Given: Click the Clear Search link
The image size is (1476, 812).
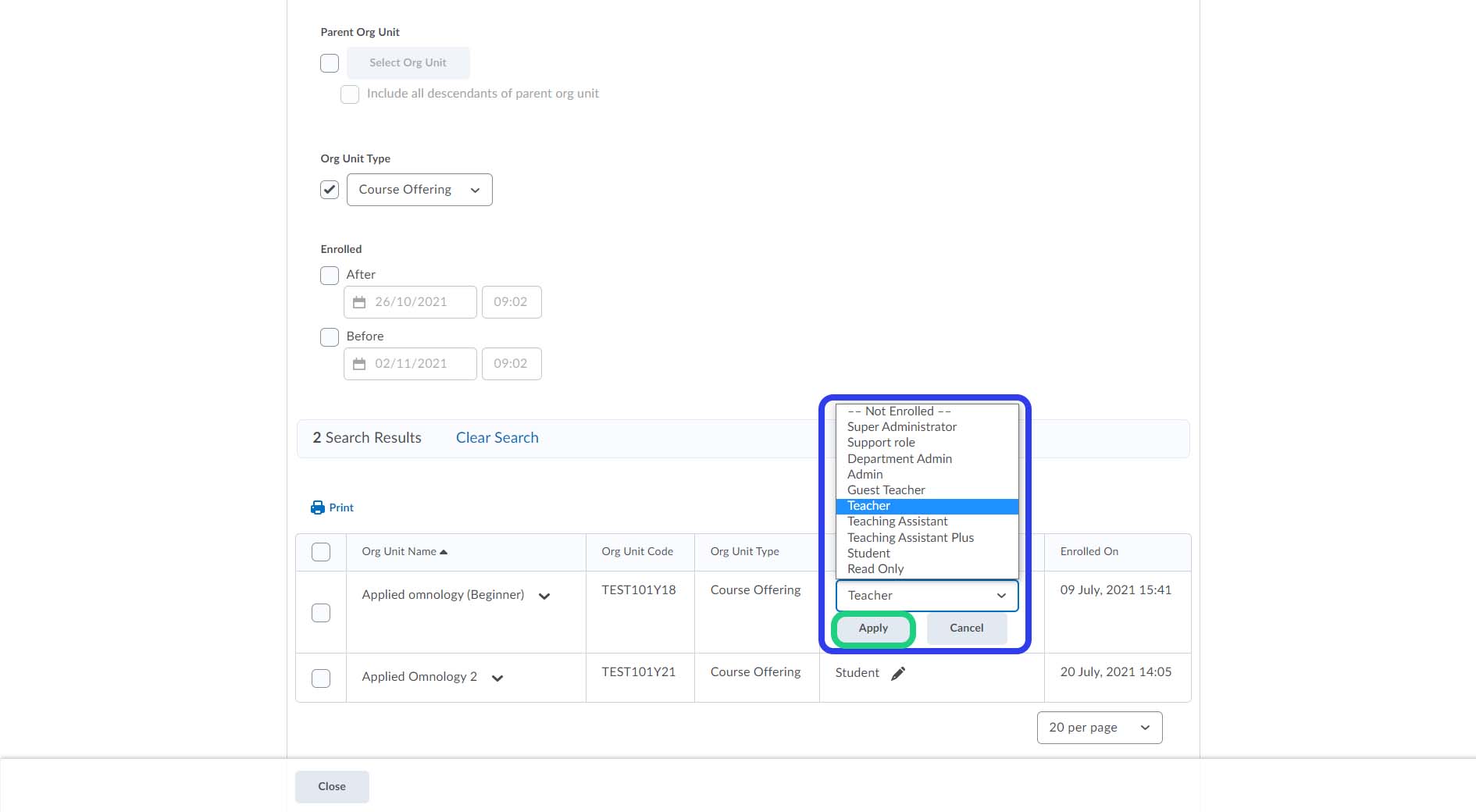Looking at the screenshot, I should pos(497,438).
